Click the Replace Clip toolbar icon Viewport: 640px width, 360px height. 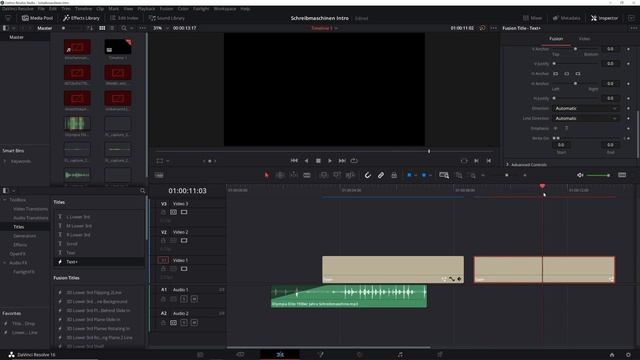(350, 175)
